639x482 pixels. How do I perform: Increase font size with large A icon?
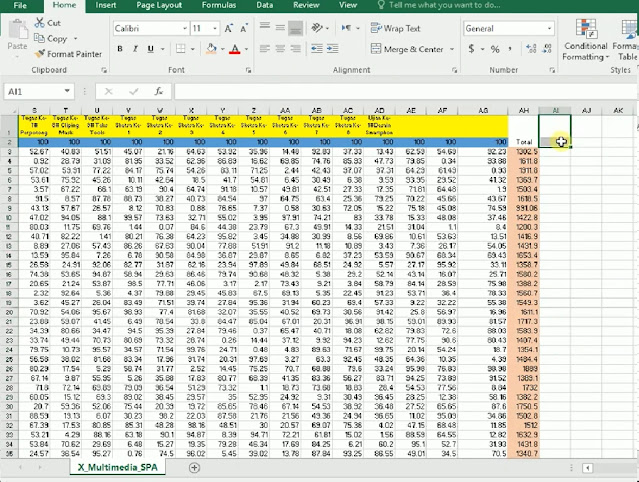[229, 28]
